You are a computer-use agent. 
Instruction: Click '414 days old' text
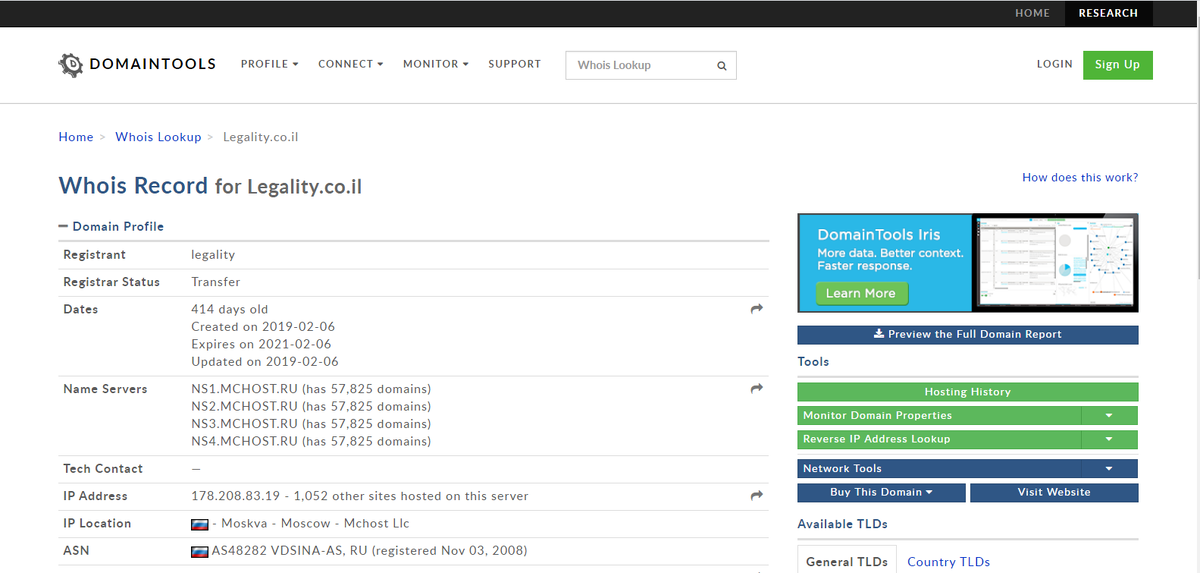pyautogui.click(x=230, y=310)
